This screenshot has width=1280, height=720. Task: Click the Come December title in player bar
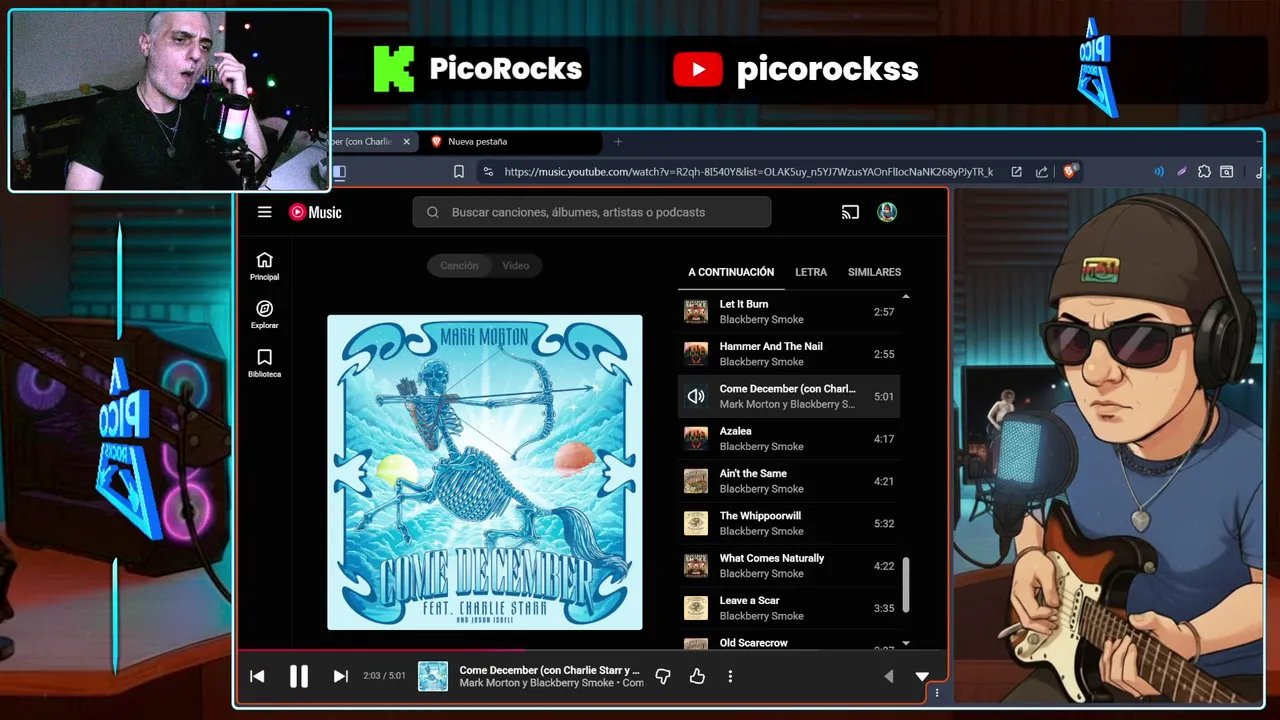click(549, 670)
